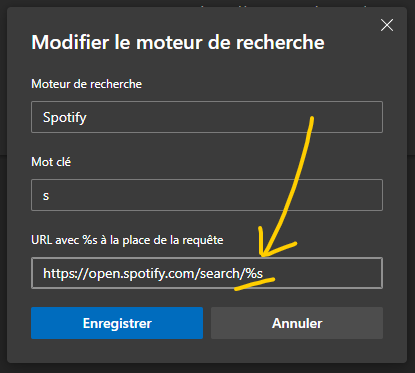Click the 'URL avec %s' field label
The image size is (415, 373).
tap(127, 240)
